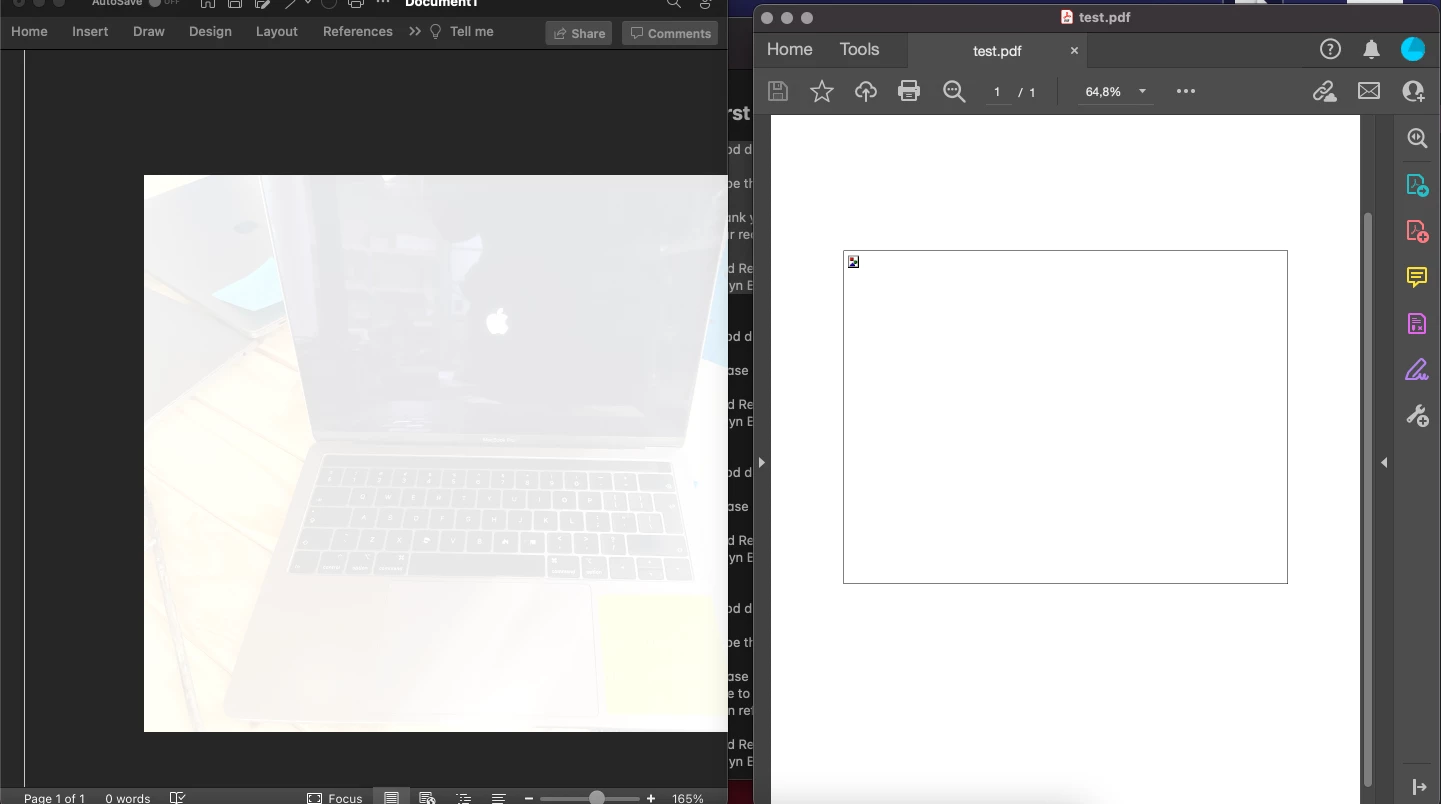
Task: Click the Word zoom slider handle
Action: coord(597,798)
